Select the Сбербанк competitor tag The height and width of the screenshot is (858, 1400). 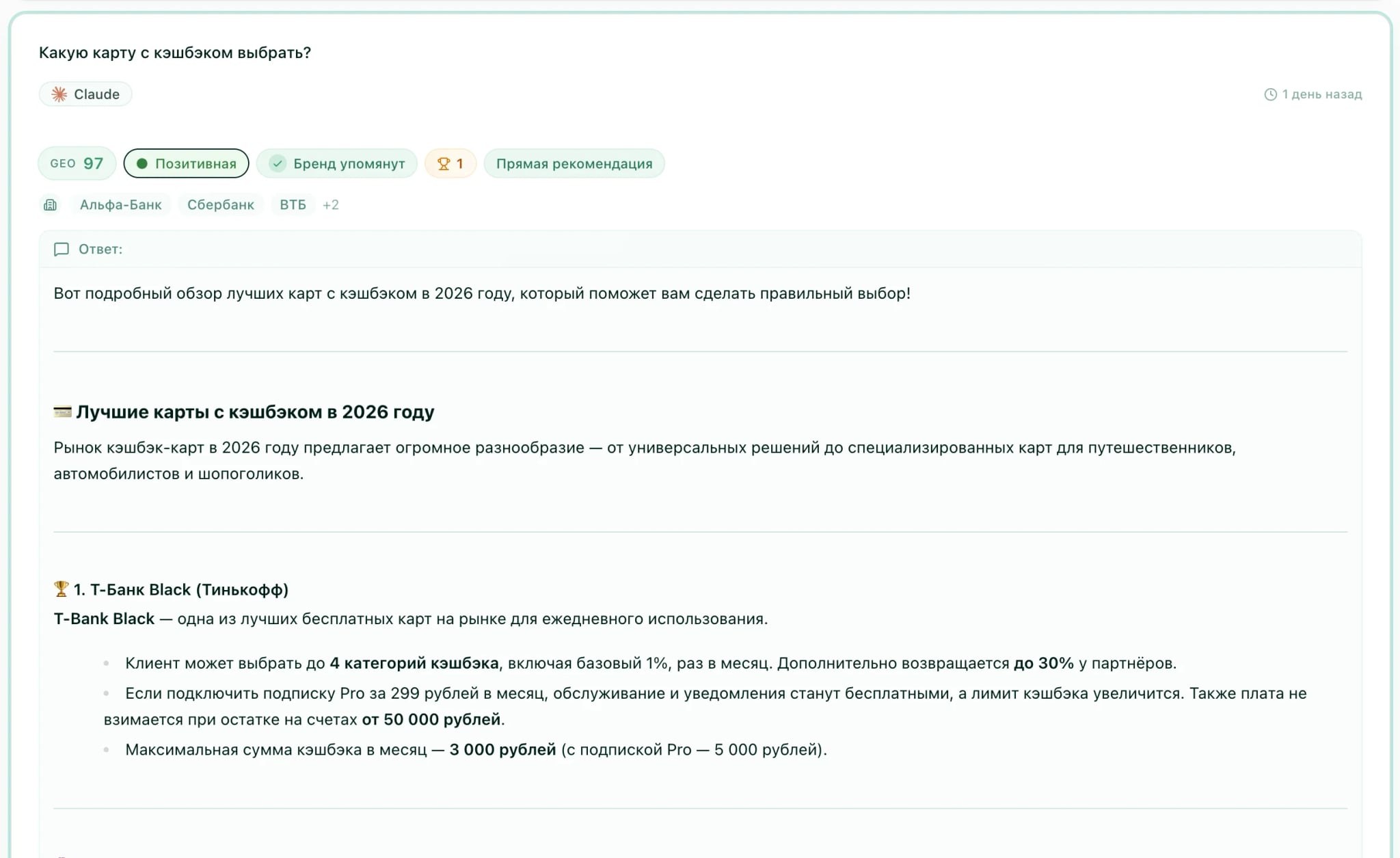pos(221,205)
